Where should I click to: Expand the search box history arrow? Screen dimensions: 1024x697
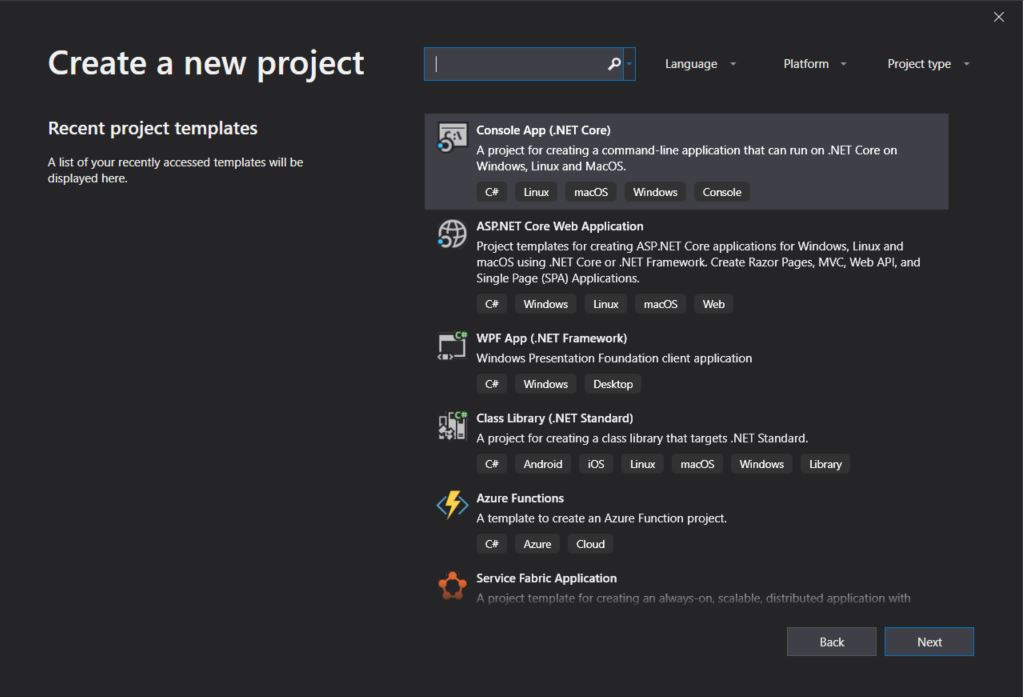pyautogui.click(x=630, y=64)
